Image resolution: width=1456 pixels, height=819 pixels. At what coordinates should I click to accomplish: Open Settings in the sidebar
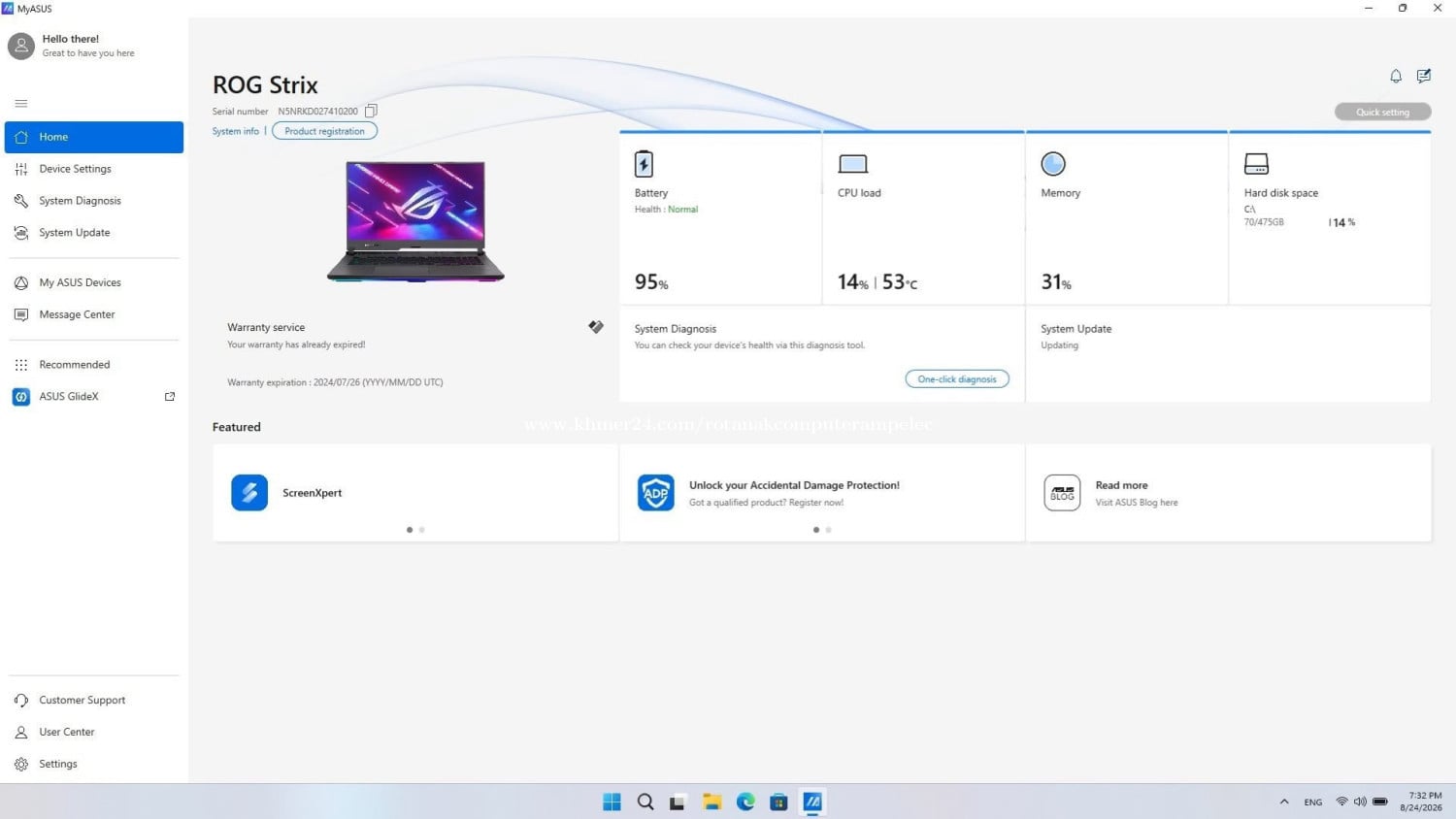[94, 764]
